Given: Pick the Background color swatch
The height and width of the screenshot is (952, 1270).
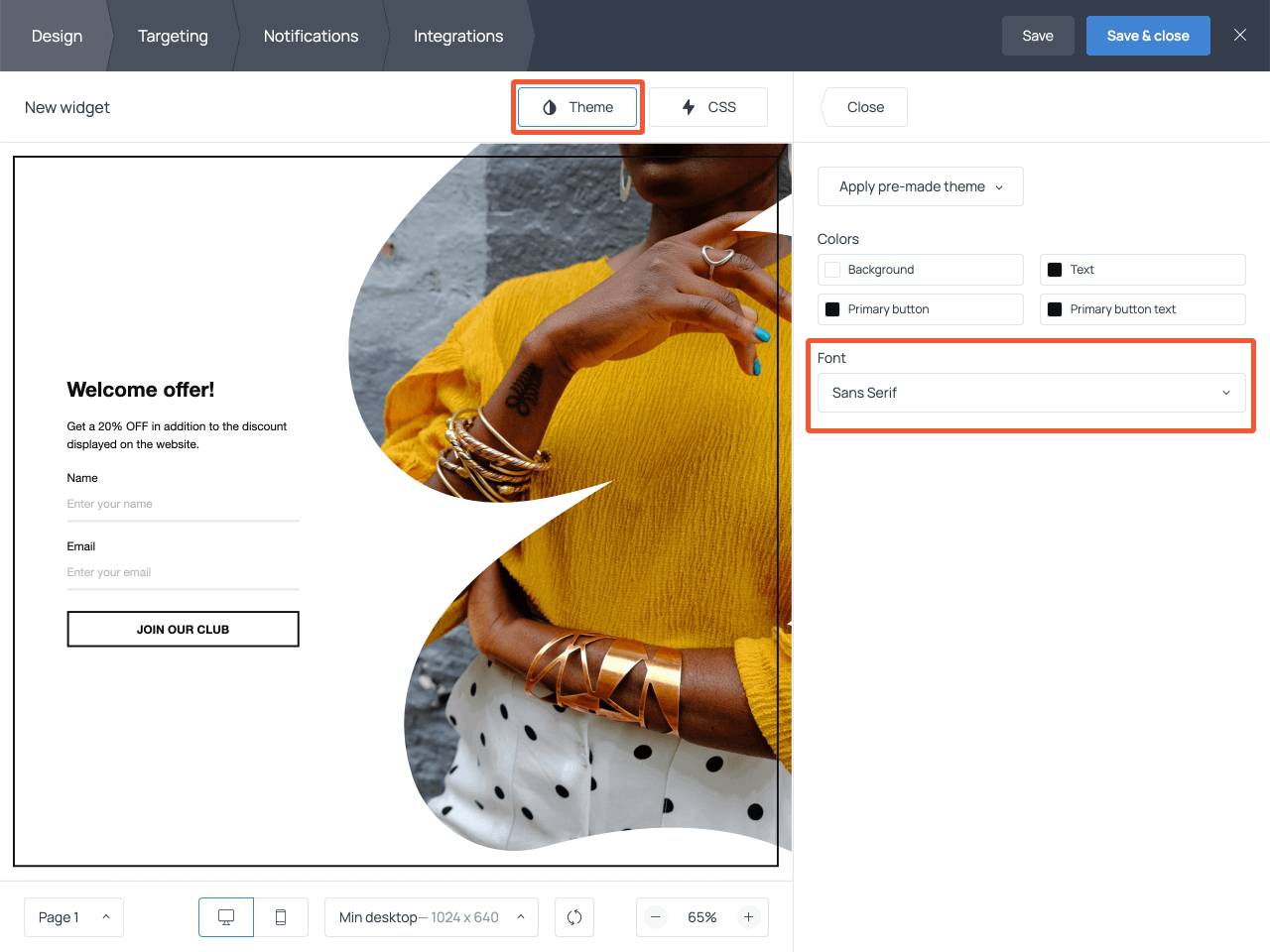Looking at the screenshot, I should click(833, 270).
